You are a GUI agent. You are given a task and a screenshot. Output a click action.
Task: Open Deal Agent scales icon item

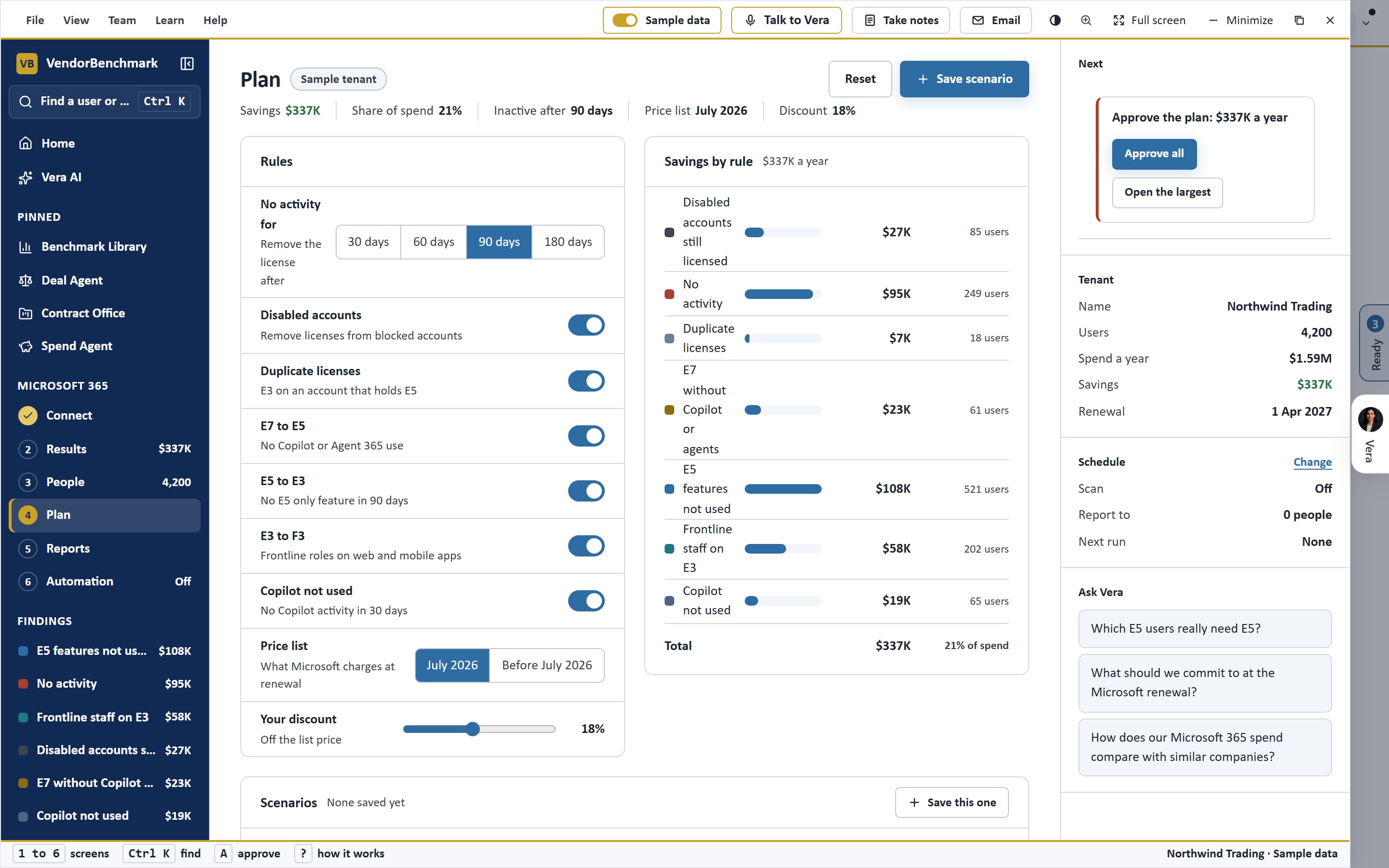[105, 280]
